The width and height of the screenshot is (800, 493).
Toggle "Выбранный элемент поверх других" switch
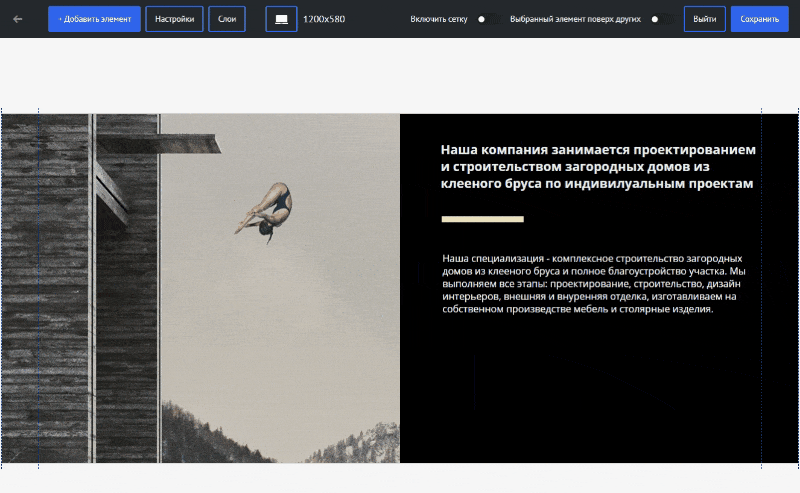coord(660,19)
